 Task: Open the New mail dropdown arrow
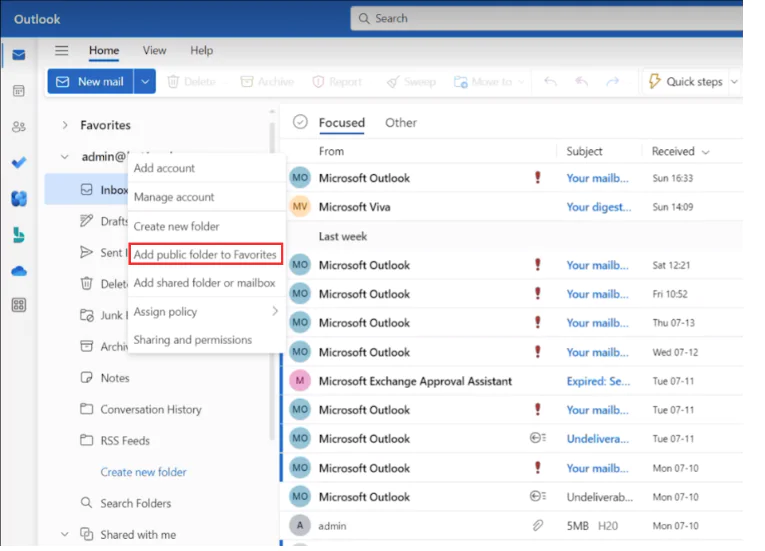coord(145,82)
